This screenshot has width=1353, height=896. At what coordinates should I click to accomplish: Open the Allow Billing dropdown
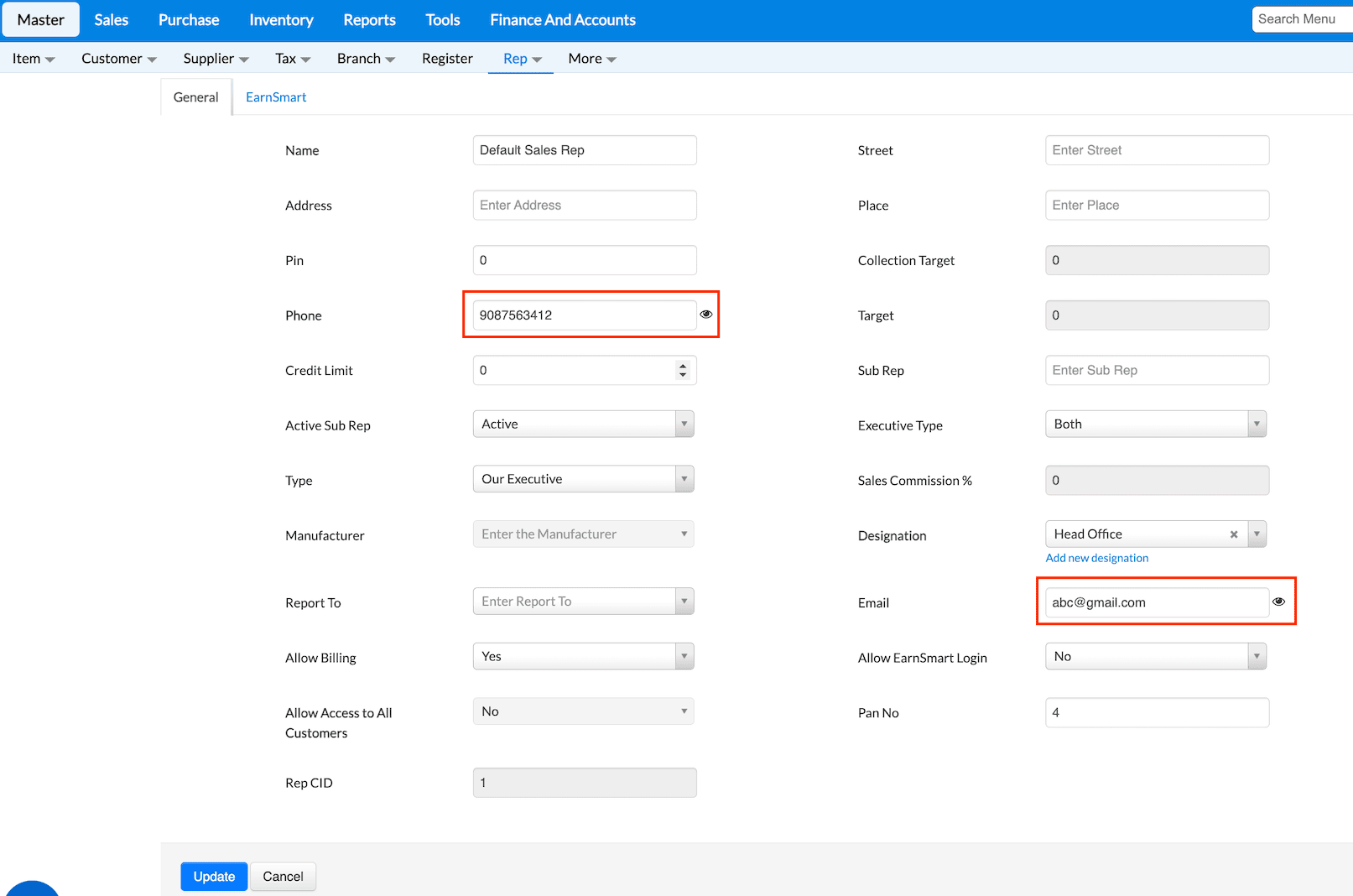[x=583, y=657]
